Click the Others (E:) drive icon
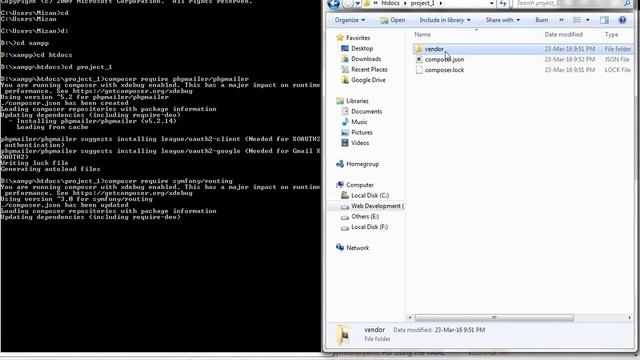The image size is (640, 360). click(345, 217)
